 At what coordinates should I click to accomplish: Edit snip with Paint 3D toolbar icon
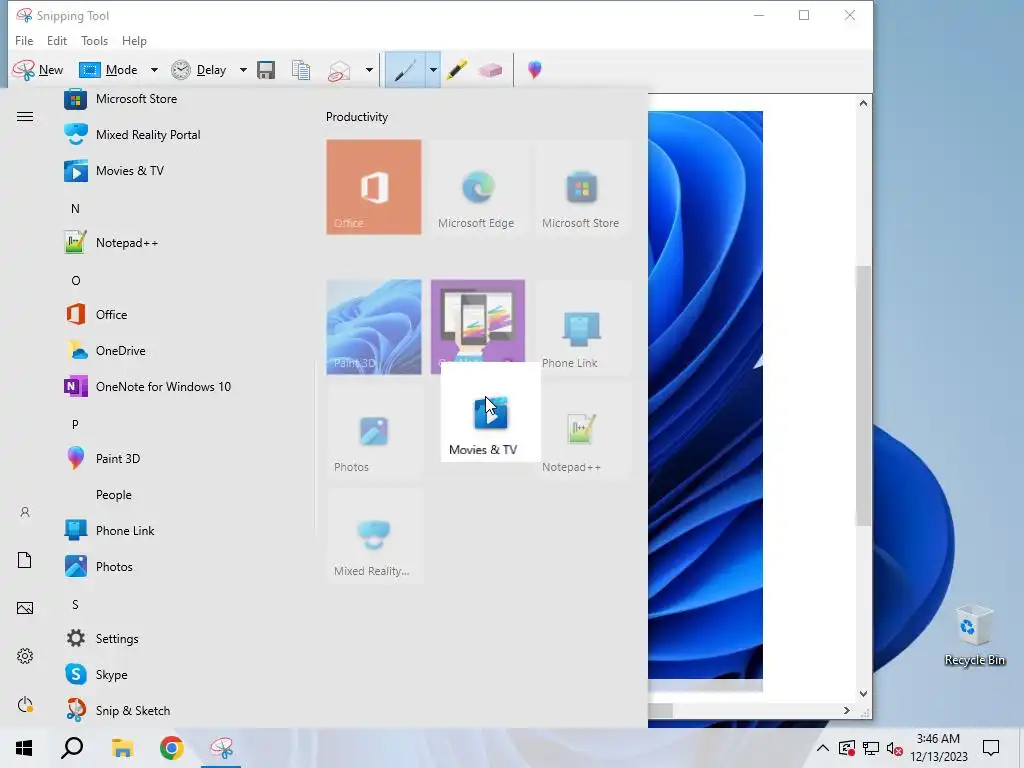click(534, 70)
